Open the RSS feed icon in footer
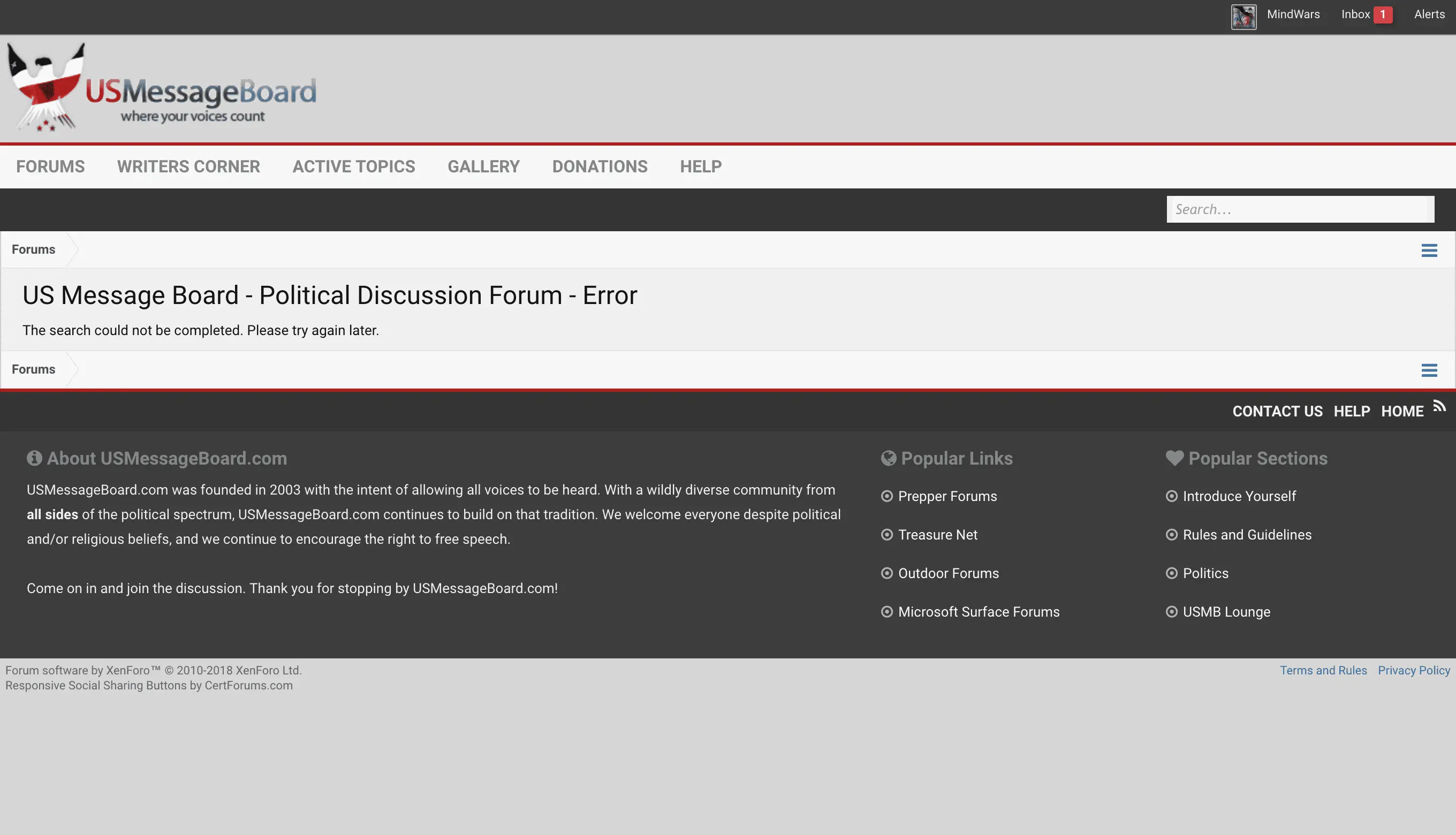 [x=1439, y=407]
